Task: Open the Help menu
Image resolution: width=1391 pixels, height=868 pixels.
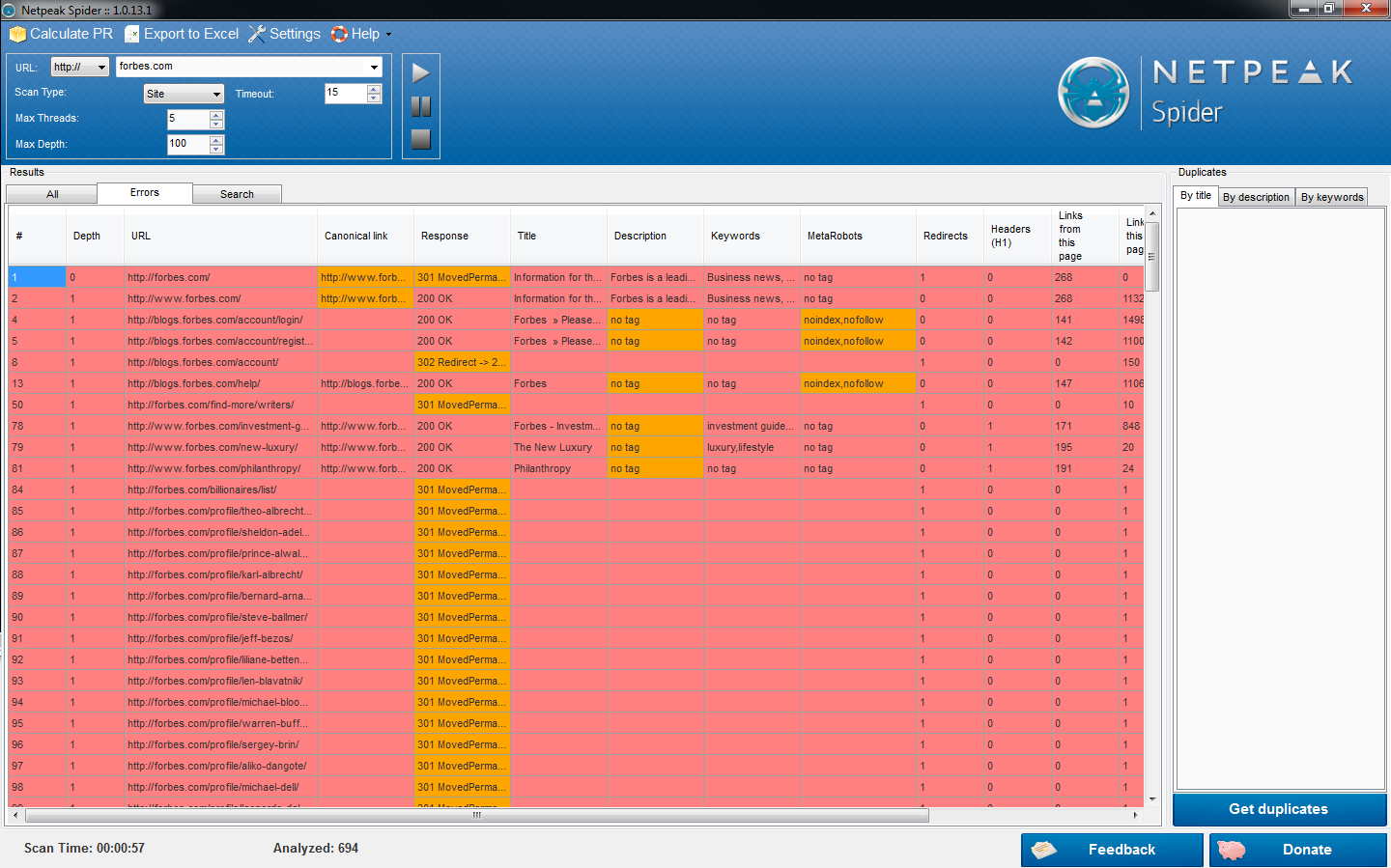Action: pyautogui.click(x=360, y=34)
